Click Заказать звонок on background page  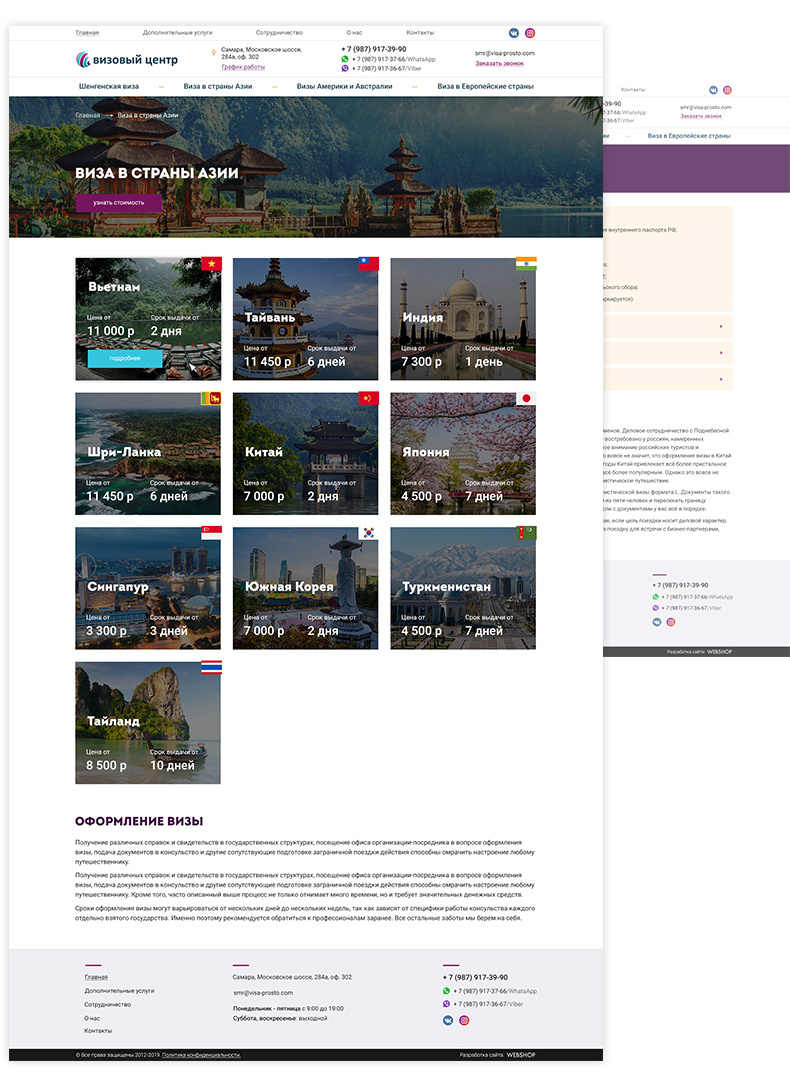(701, 116)
